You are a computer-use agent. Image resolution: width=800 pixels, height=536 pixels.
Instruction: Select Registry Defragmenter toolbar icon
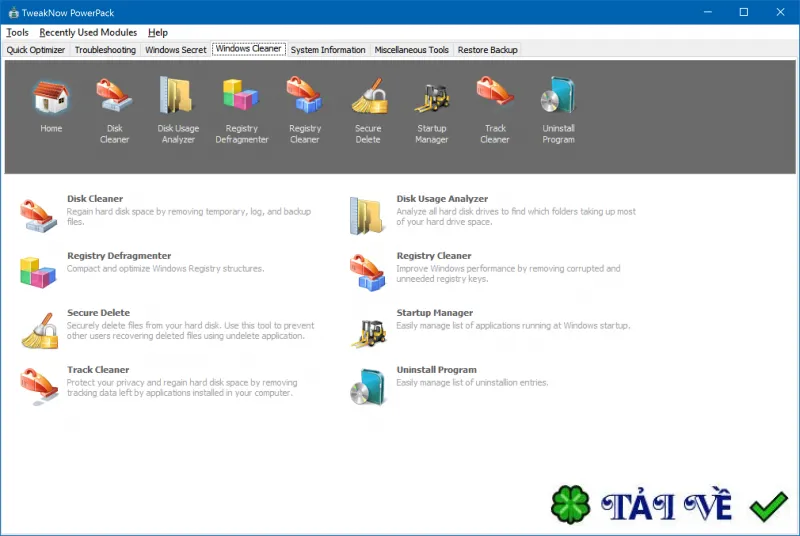coord(241,95)
